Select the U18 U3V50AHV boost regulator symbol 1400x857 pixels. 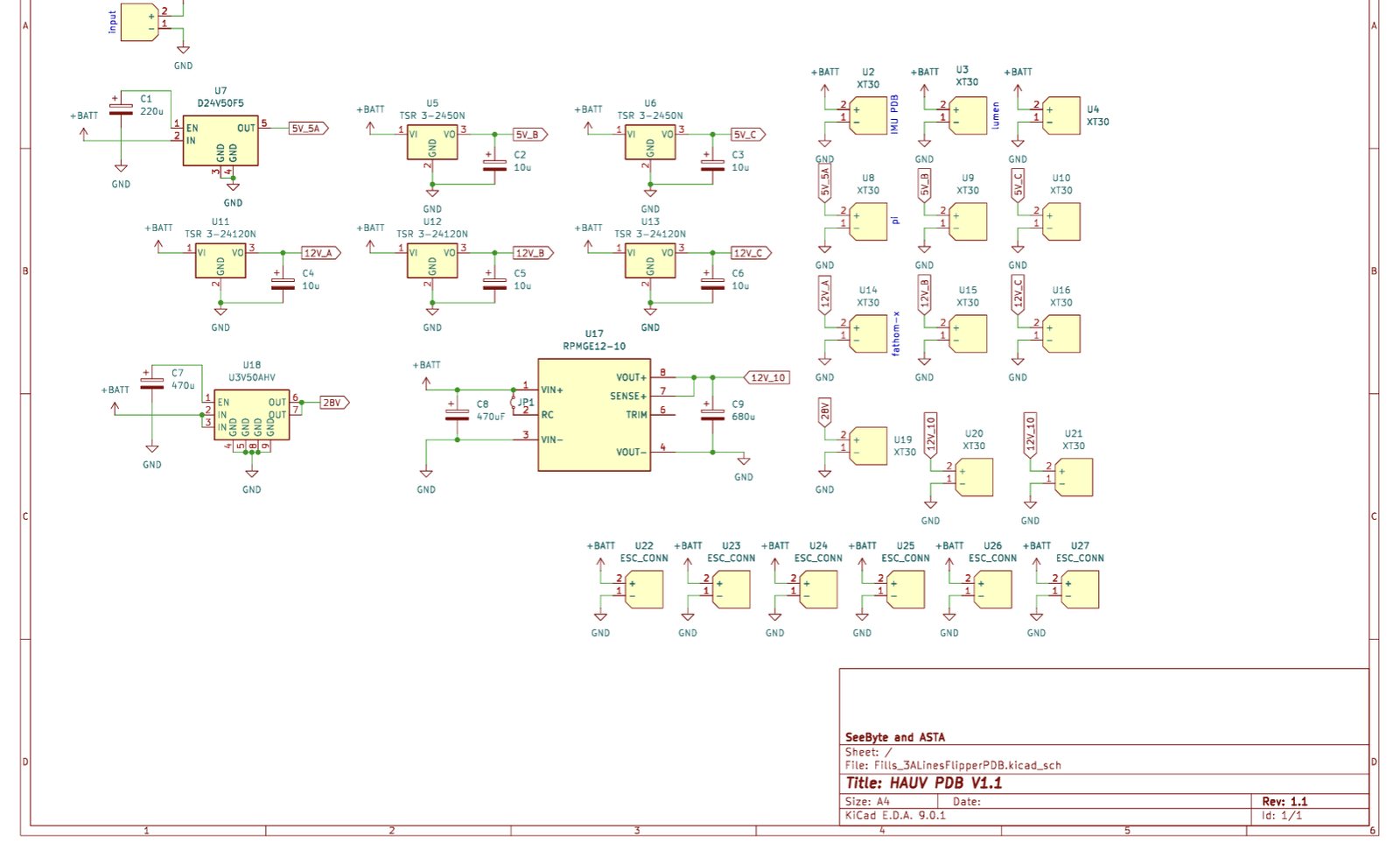tap(251, 415)
